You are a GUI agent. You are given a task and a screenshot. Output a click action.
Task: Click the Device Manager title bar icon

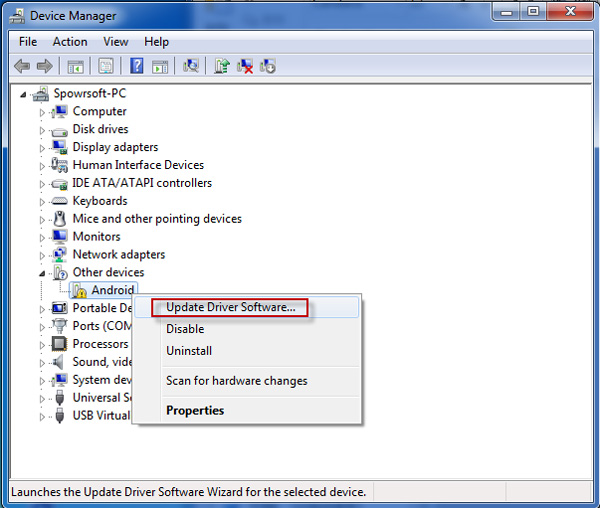click(x=17, y=16)
